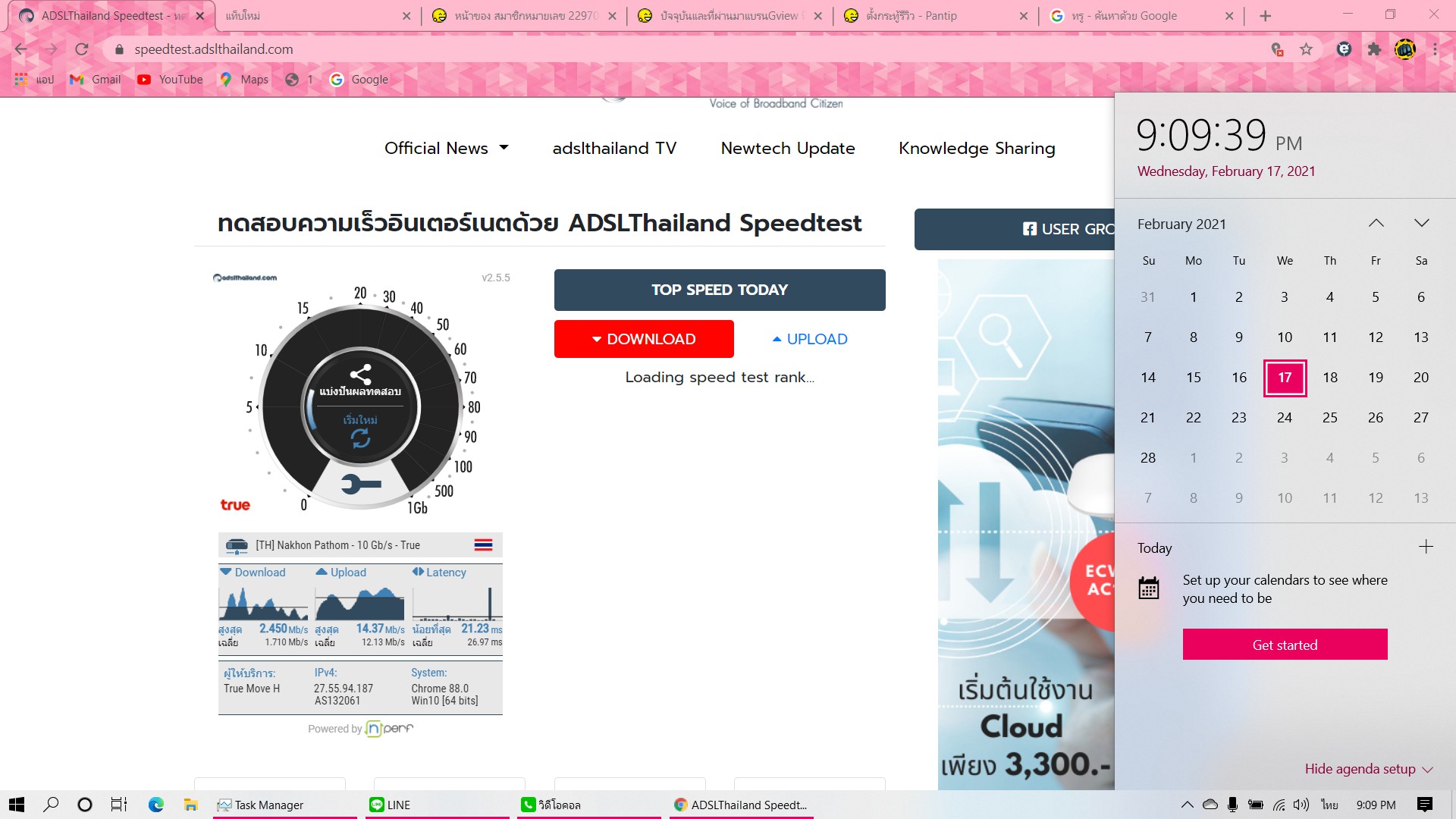This screenshot has width=1456, height=819.
Task: Click the taskbar clock showing 9:09 PM
Action: click(x=1376, y=805)
